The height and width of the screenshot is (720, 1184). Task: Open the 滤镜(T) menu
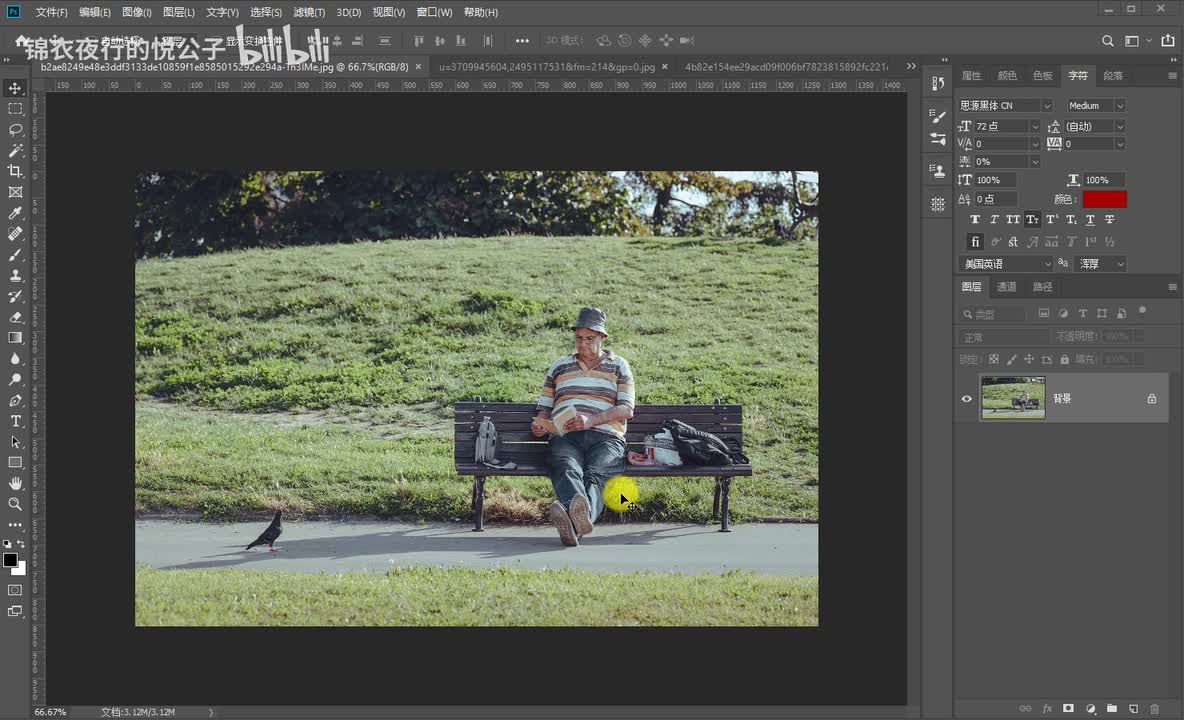coord(308,12)
